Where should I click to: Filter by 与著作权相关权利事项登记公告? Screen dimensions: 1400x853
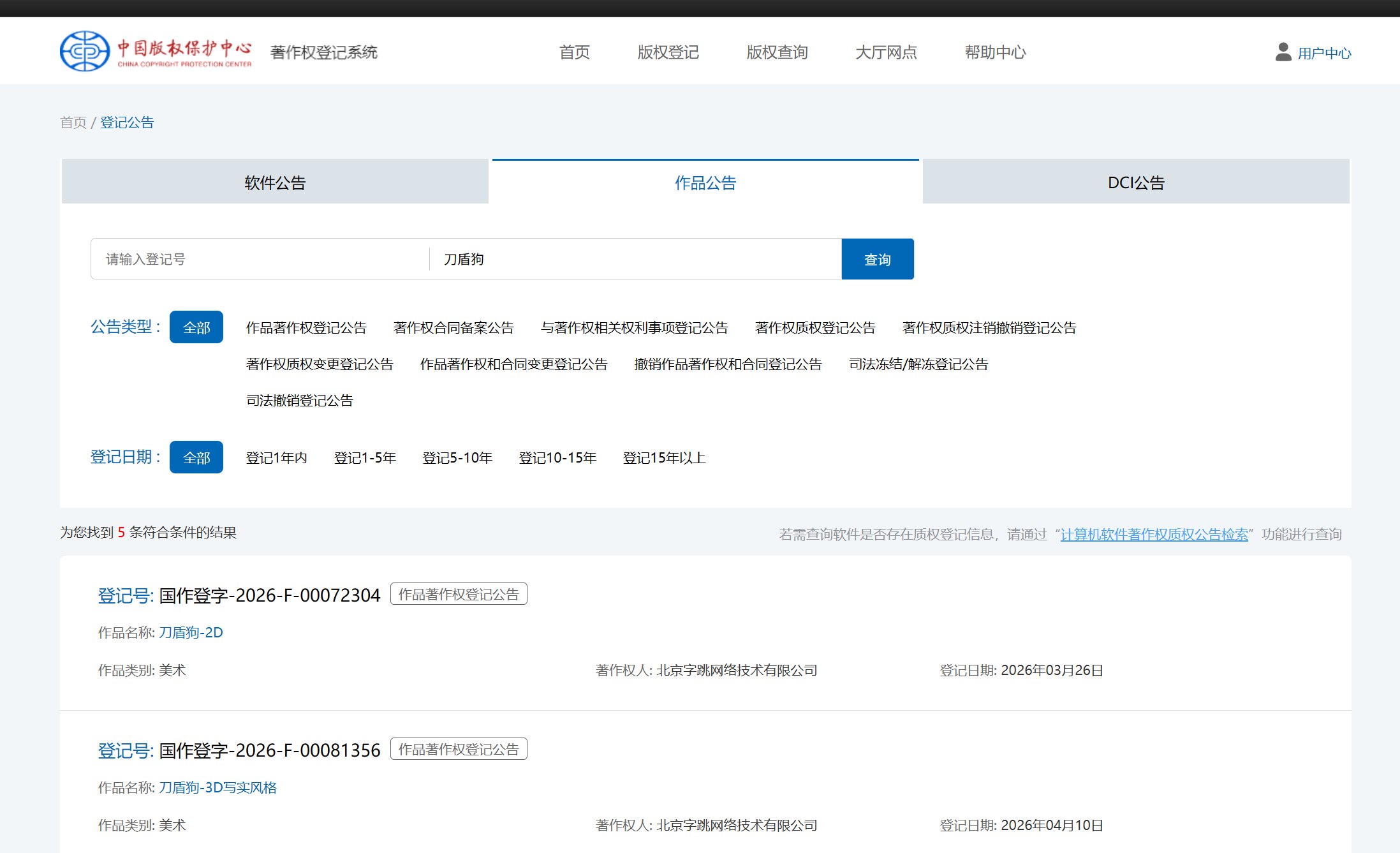[635, 327]
